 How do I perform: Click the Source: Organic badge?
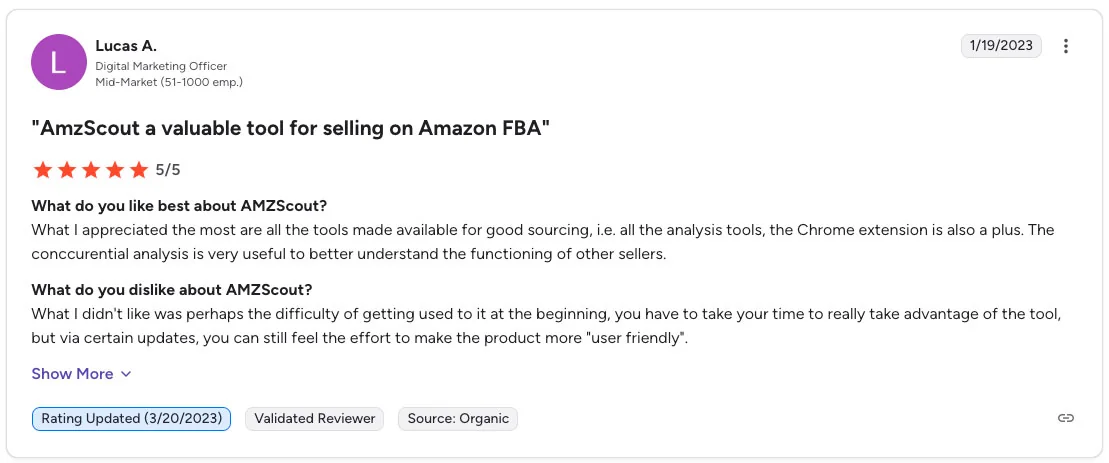click(x=458, y=418)
